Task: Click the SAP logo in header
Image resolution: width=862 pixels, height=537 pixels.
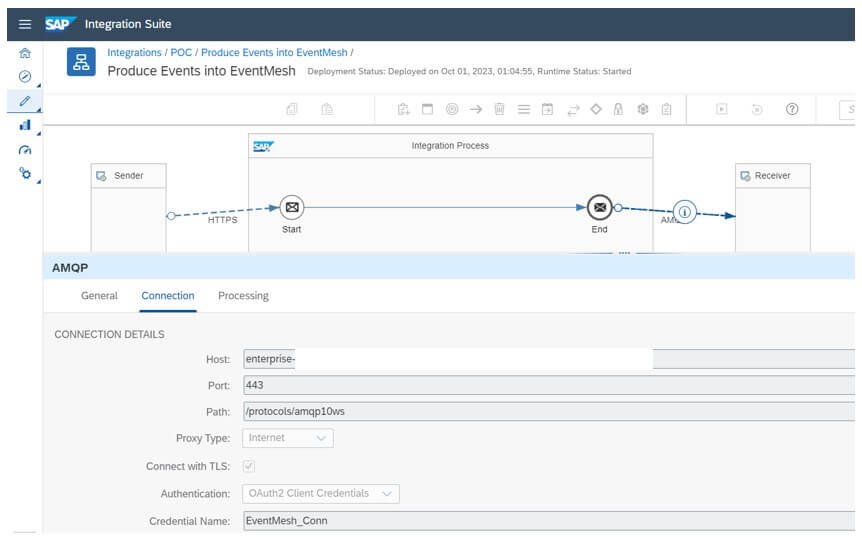Action: click(x=59, y=24)
